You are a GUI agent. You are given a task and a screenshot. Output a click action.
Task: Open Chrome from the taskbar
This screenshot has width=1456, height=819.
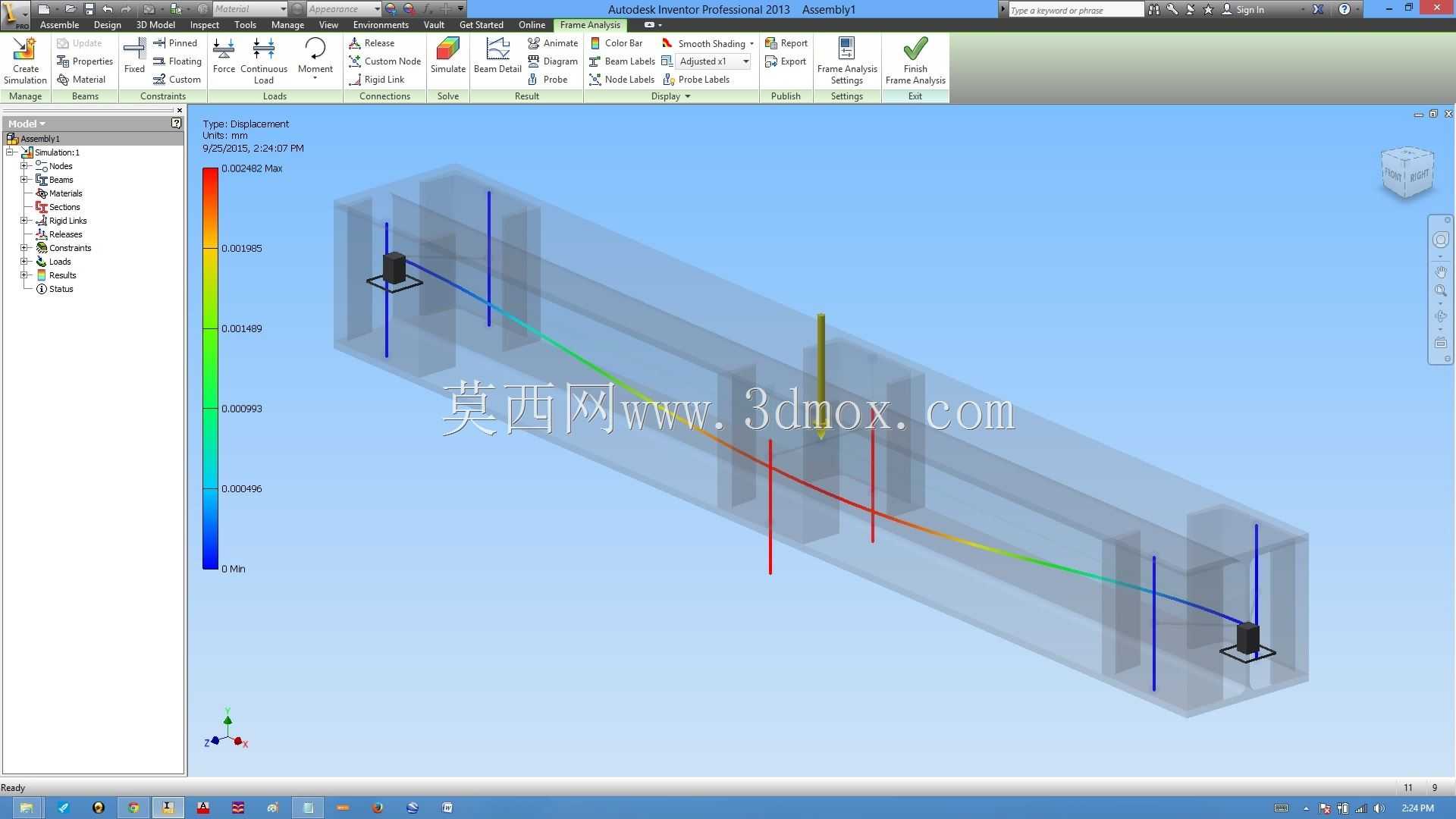133,808
